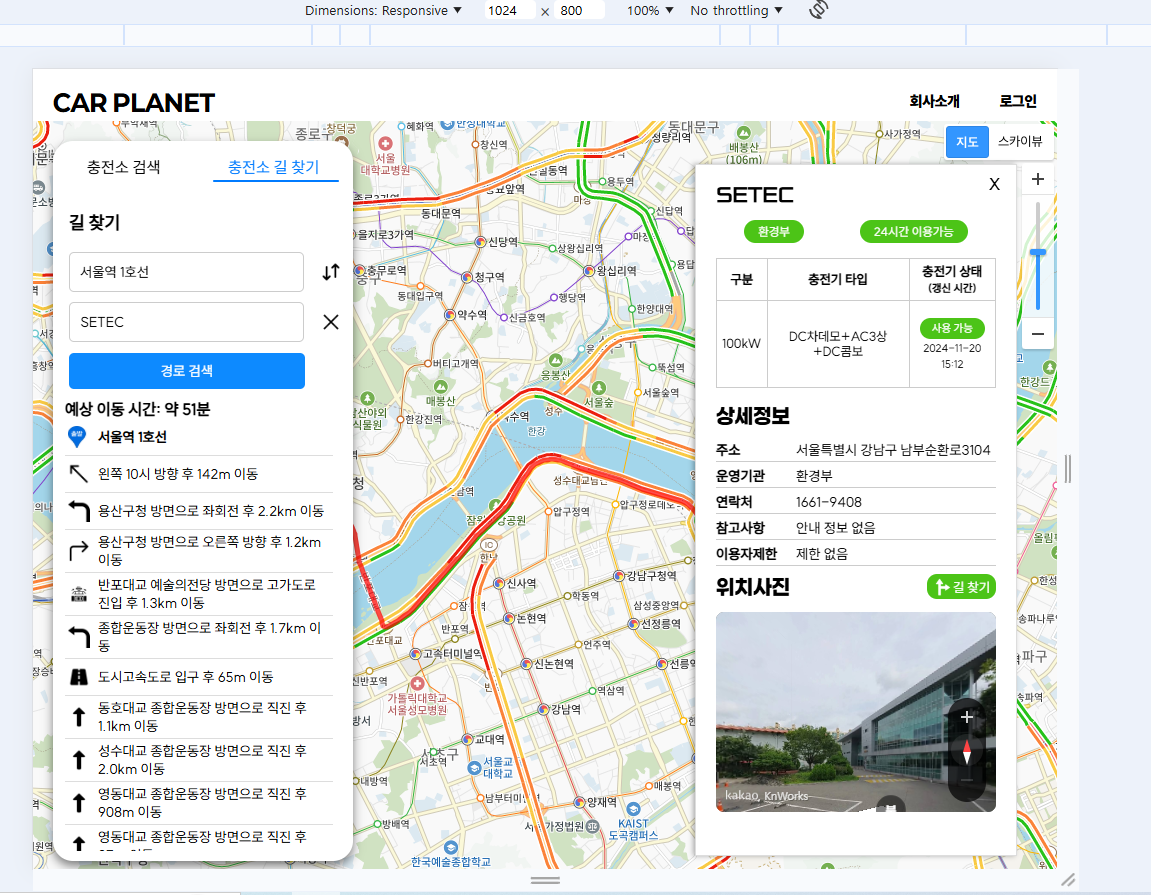Click straight arrow icon for 성수대교 직진
The width and height of the screenshot is (1151, 895).
[x=79, y=759]
